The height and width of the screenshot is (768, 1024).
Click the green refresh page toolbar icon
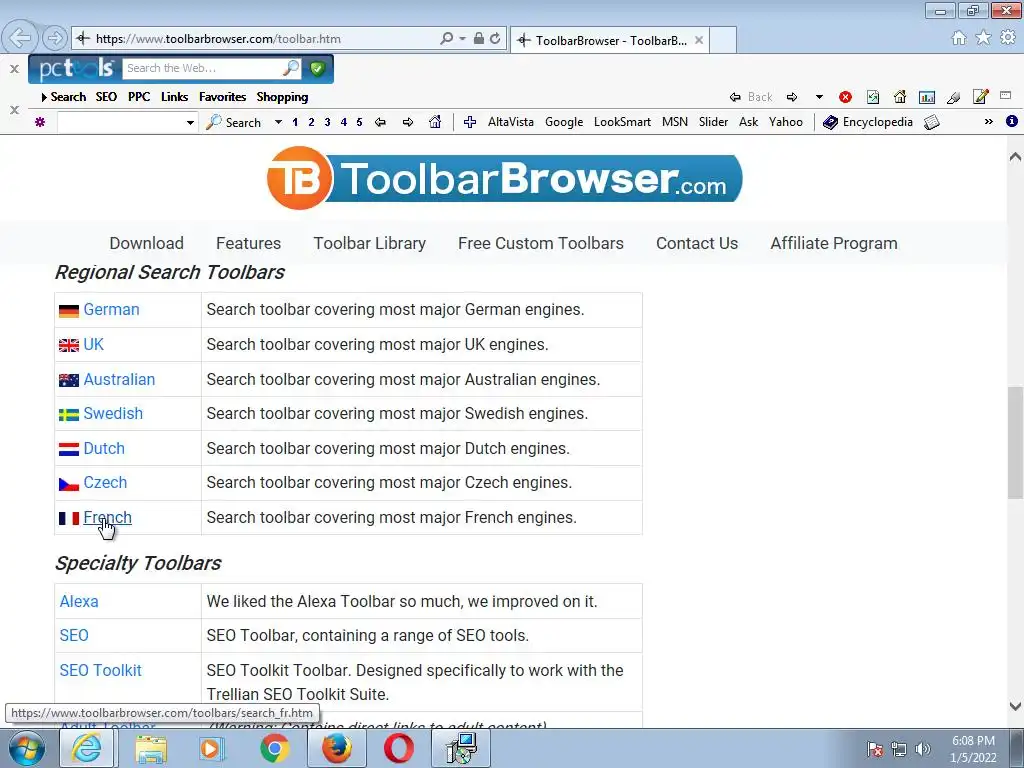(x=872, y=97)
